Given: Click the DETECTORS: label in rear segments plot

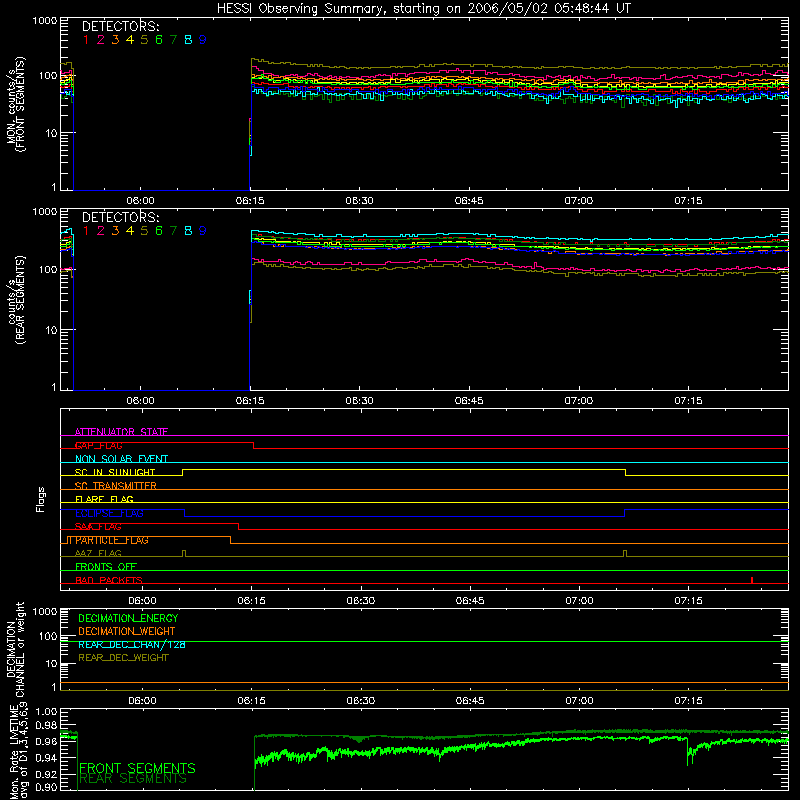Looking at the screenshot, I should click(120, 217).
